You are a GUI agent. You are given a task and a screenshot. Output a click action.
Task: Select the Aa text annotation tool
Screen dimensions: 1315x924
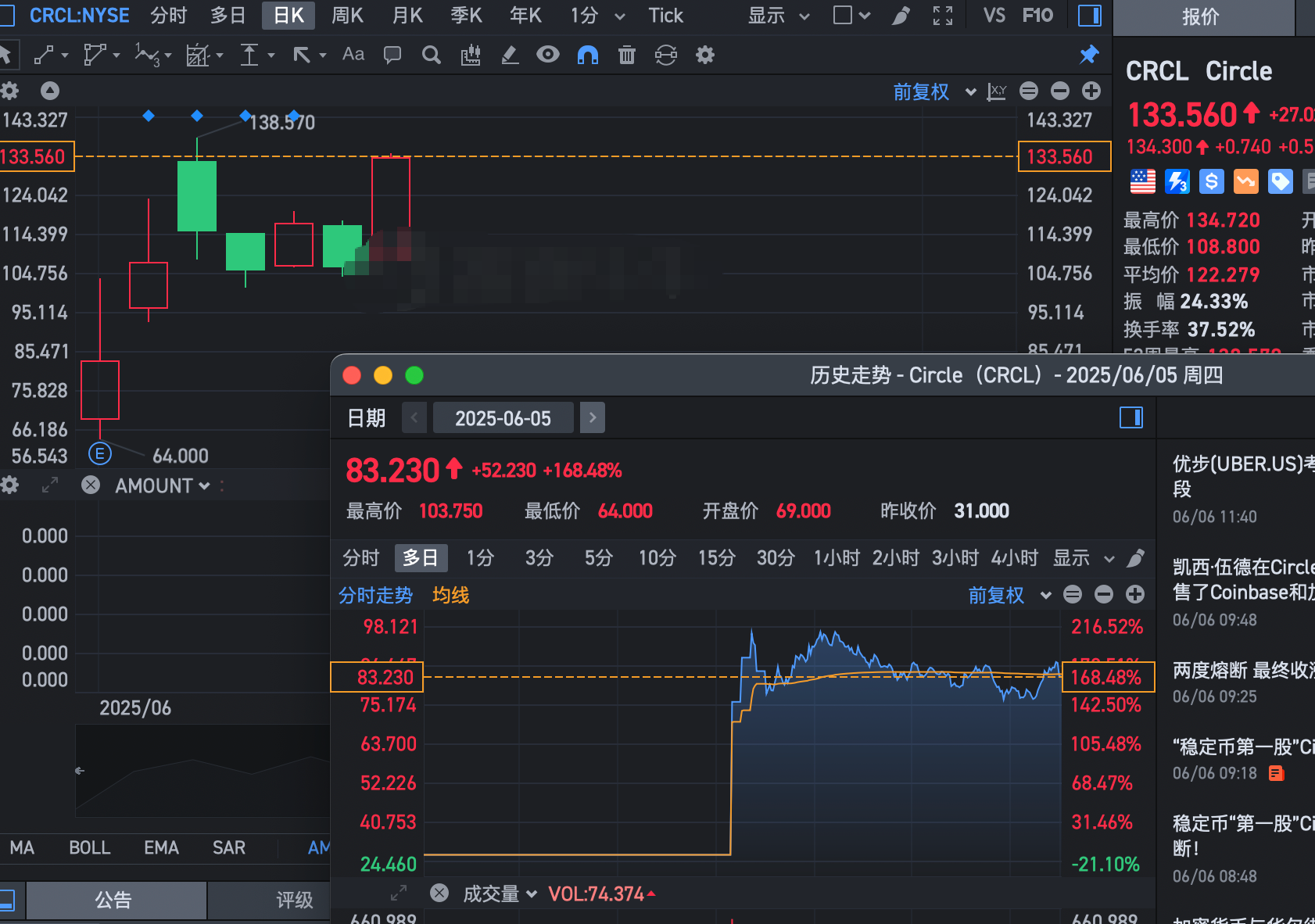pos(353,54)
